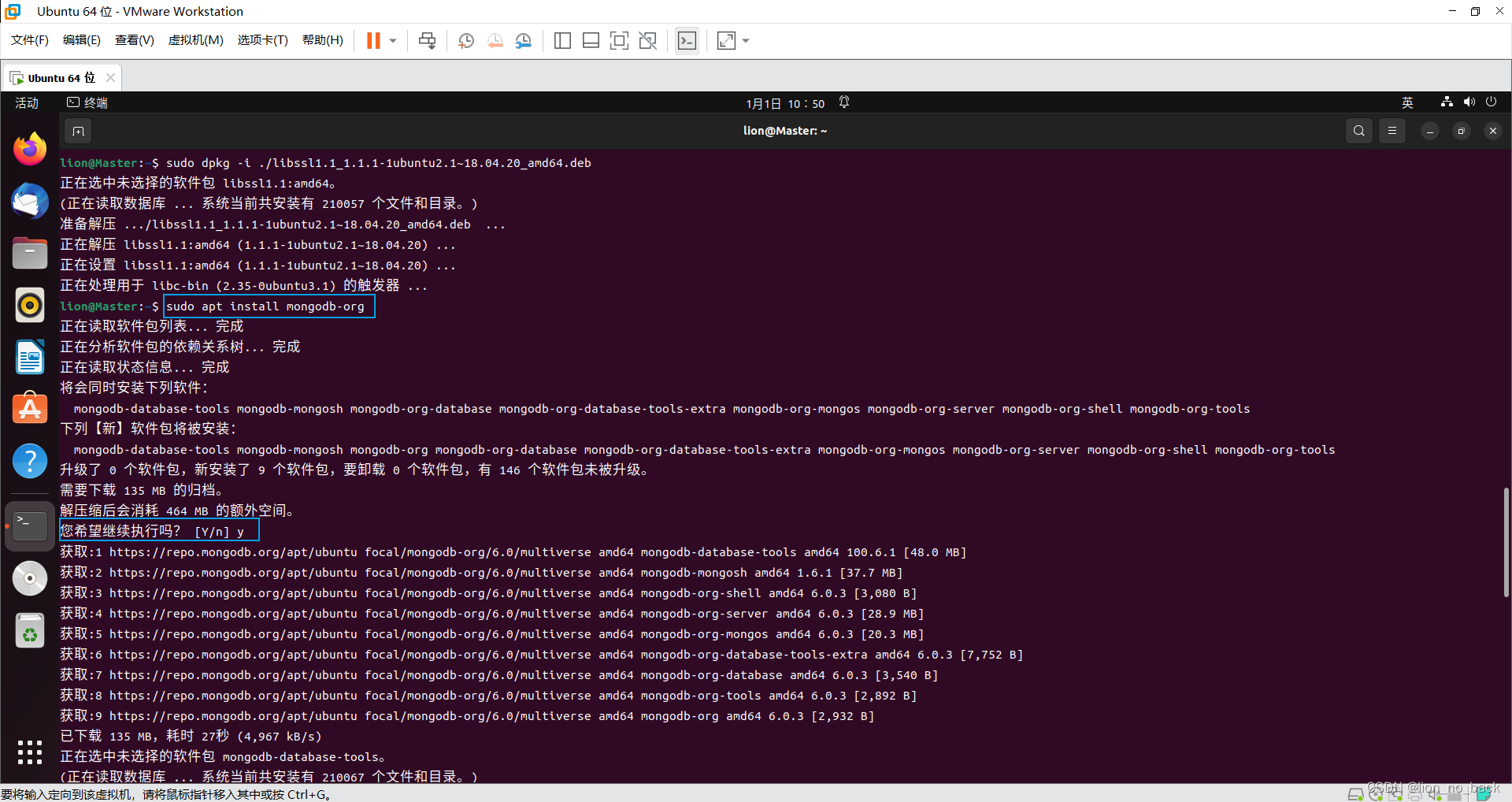Viewport: 1512px width, 802px height.
Task: Open the terminal hamburger menu
Action: 1392,131
